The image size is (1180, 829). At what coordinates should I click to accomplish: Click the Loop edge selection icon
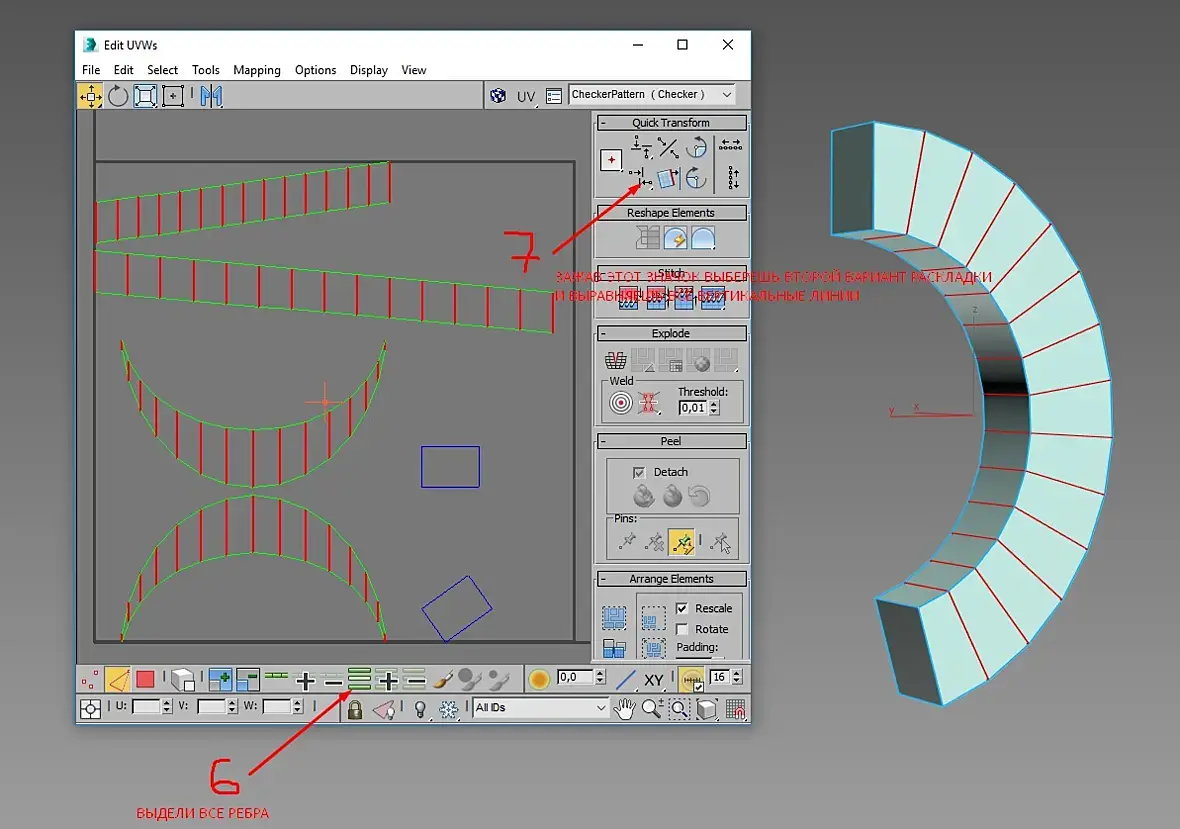(359, 680)
